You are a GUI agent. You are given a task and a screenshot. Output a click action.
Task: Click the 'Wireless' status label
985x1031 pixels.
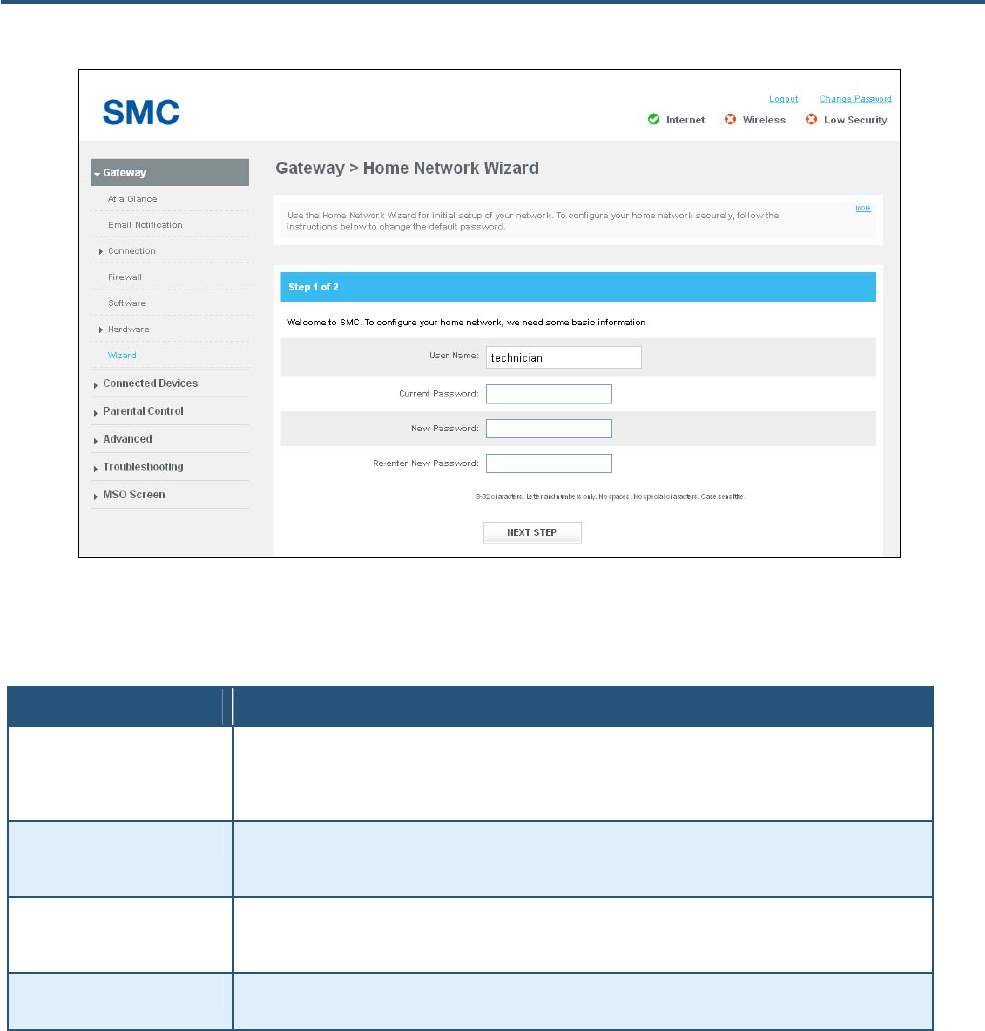point(764,120)
